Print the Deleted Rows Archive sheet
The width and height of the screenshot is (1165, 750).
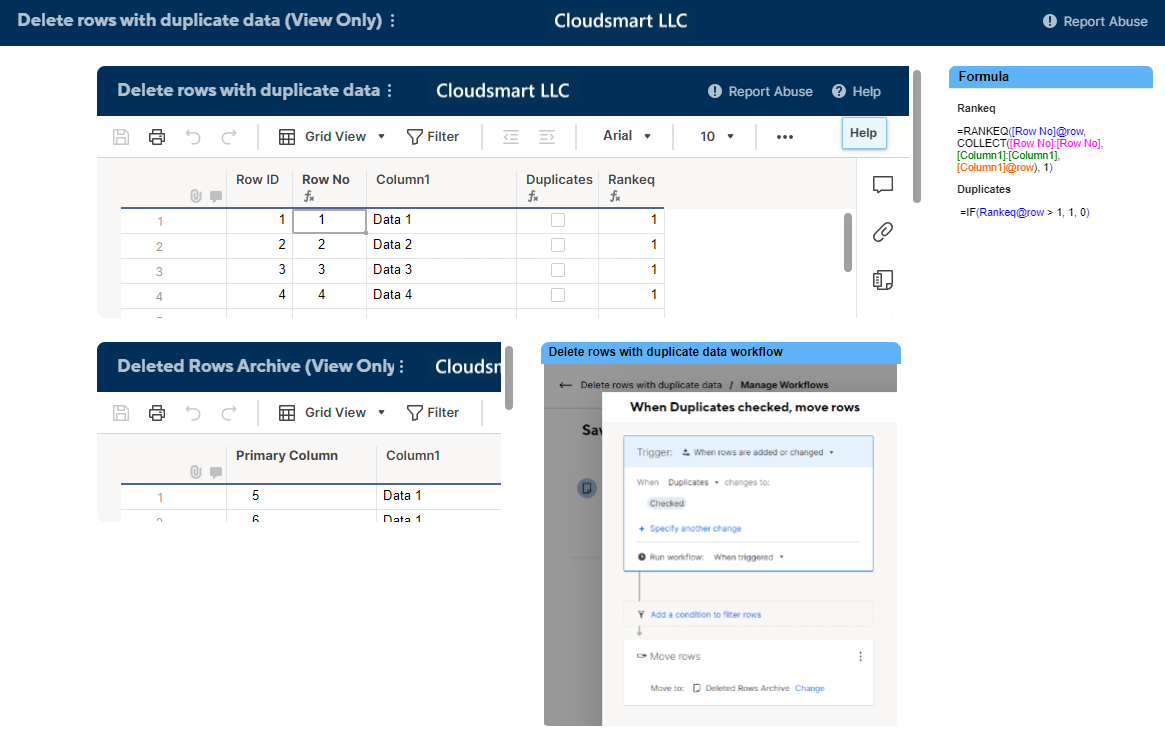point(157,413)
